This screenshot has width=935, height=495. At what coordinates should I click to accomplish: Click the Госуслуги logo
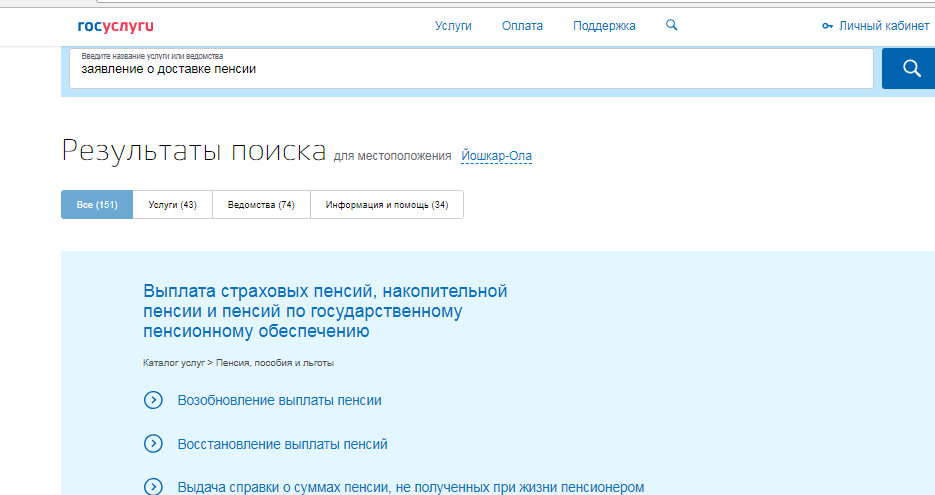(x=115, y=26)
